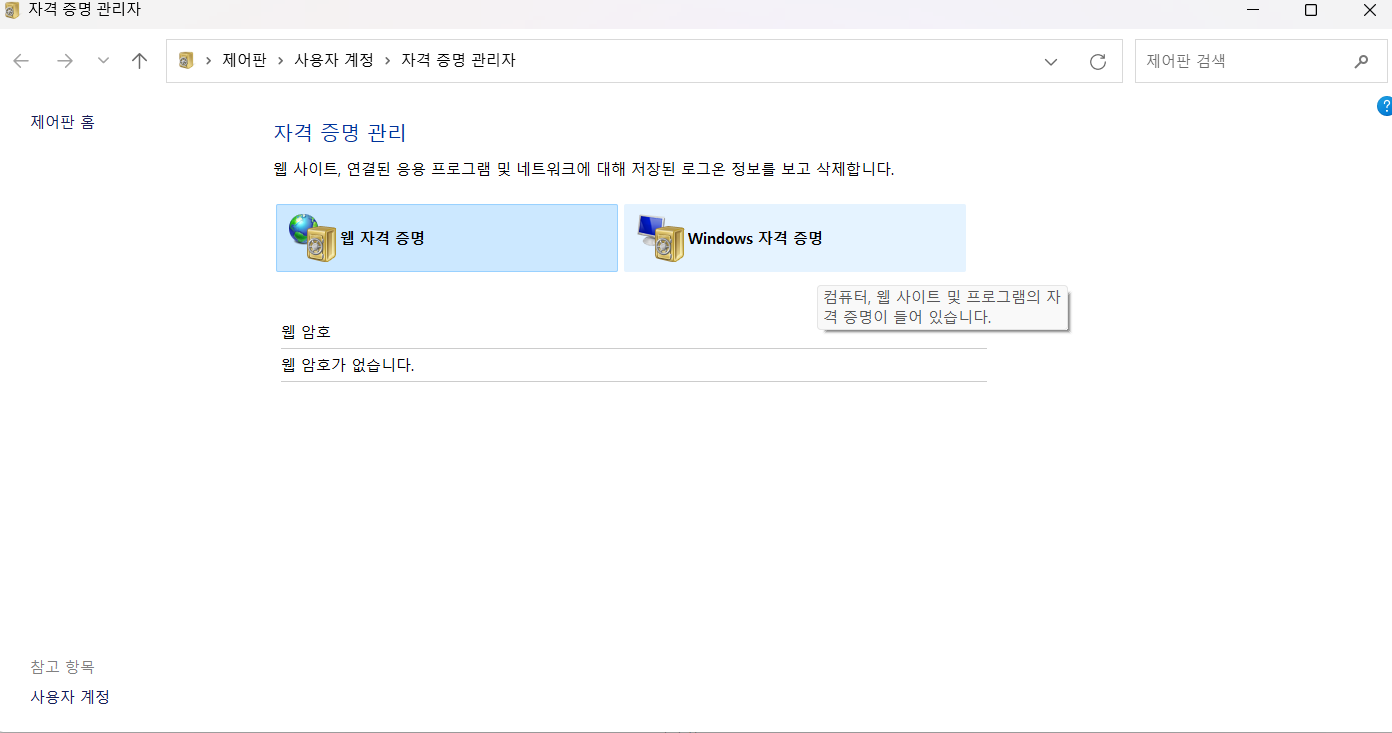Click the '웹 암호가 없습니다.' text
Viewport: 1392px width, 733px height.
point(348,365)
